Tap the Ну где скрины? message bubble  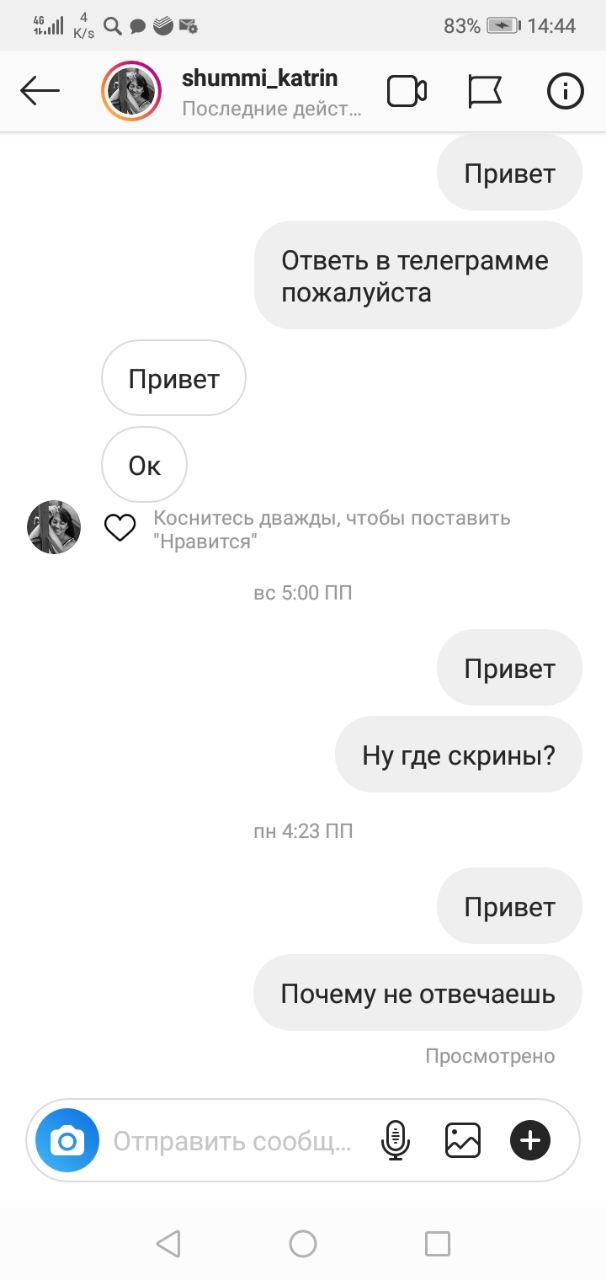458,755
